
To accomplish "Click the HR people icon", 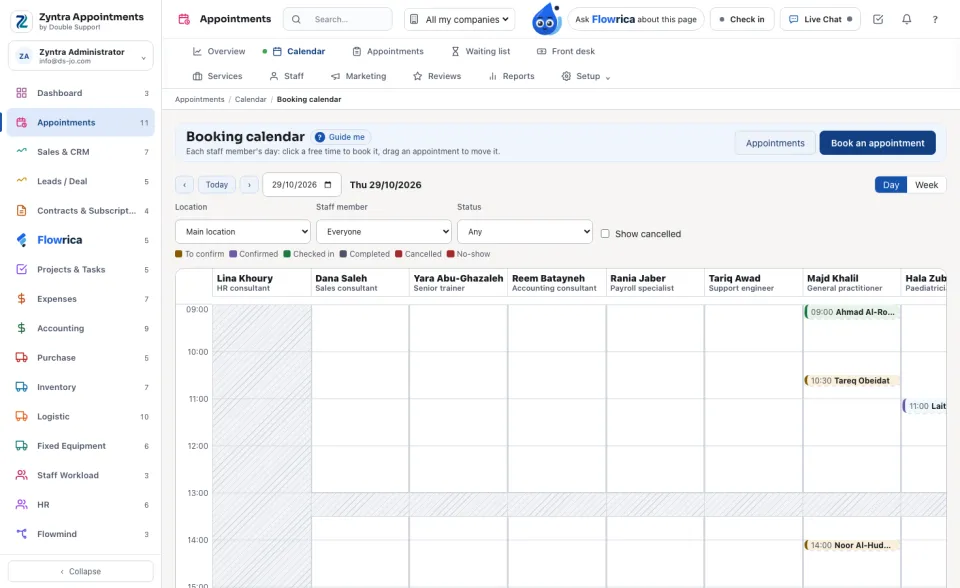I will tap(21, 504).
